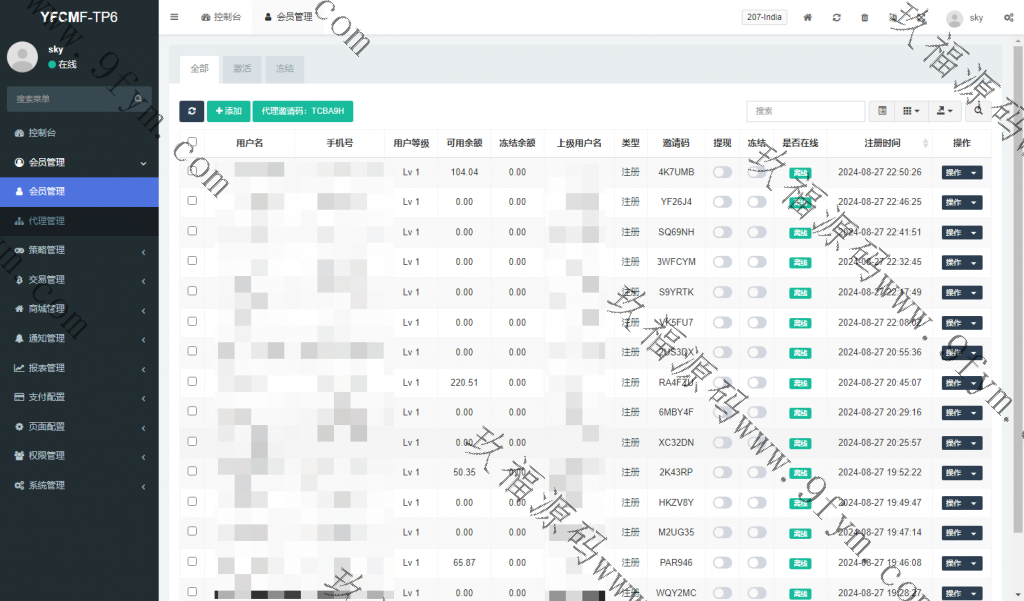
Task: Expand 策略管理 in the sidebar
Action: [79, 250]
